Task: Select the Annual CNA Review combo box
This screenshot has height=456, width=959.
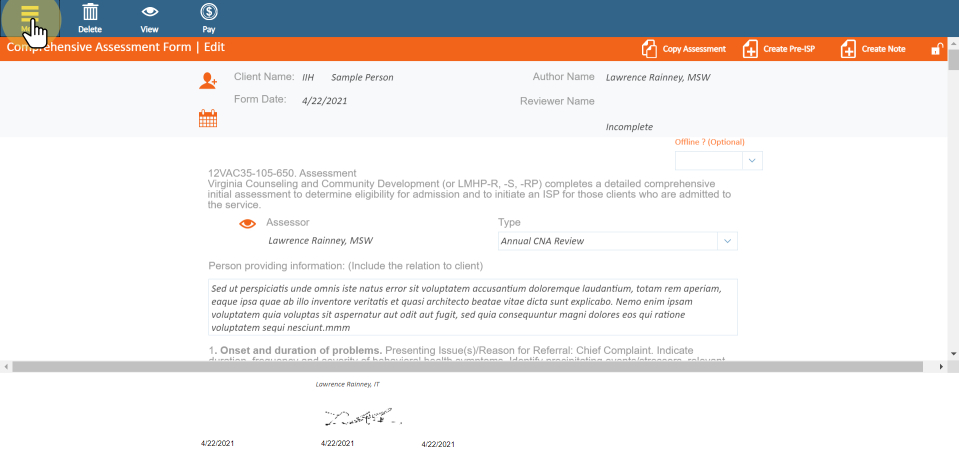Action: pos(608,241)
